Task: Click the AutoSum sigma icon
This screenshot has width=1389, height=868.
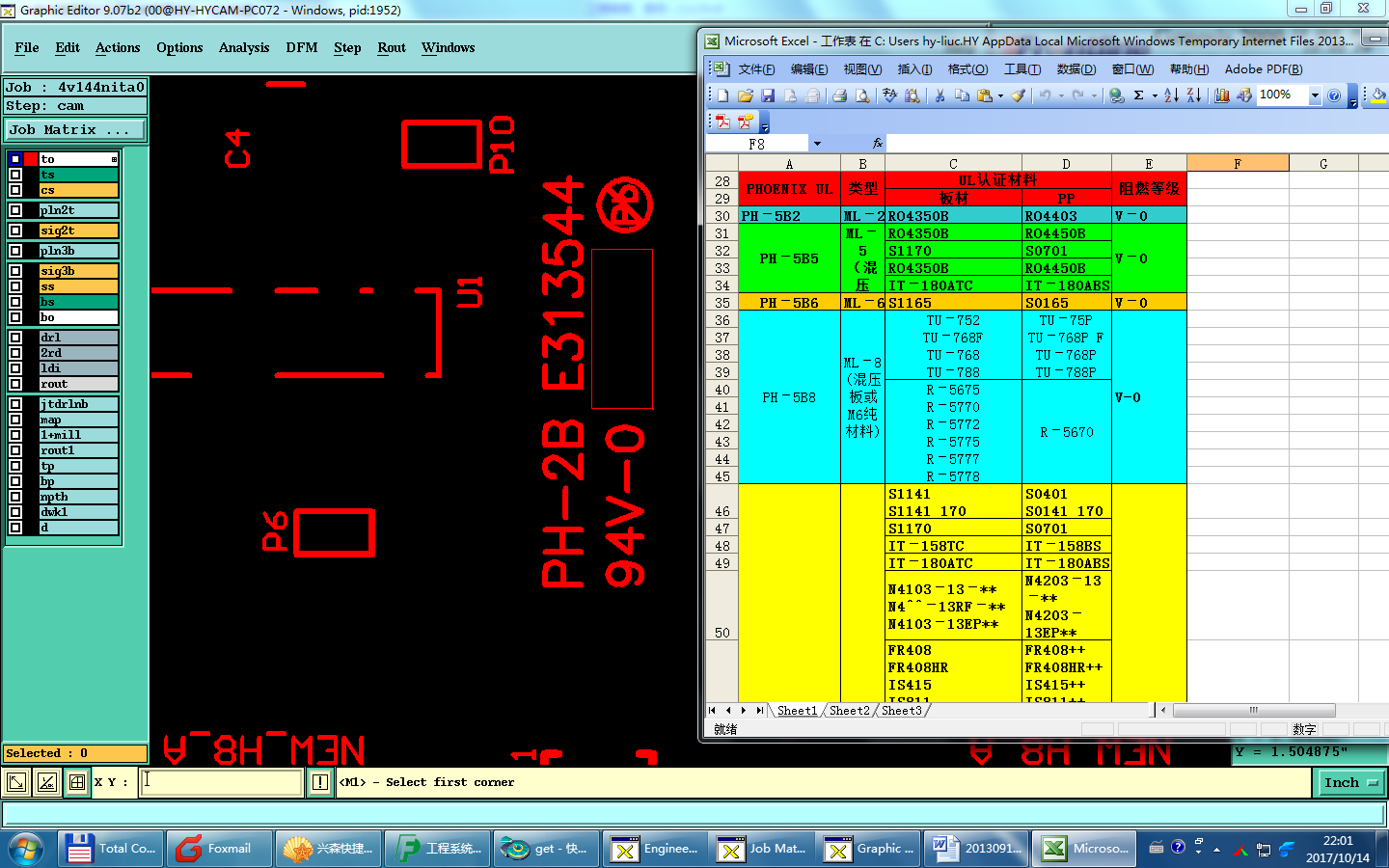Action: click(x=1139, y=95)
